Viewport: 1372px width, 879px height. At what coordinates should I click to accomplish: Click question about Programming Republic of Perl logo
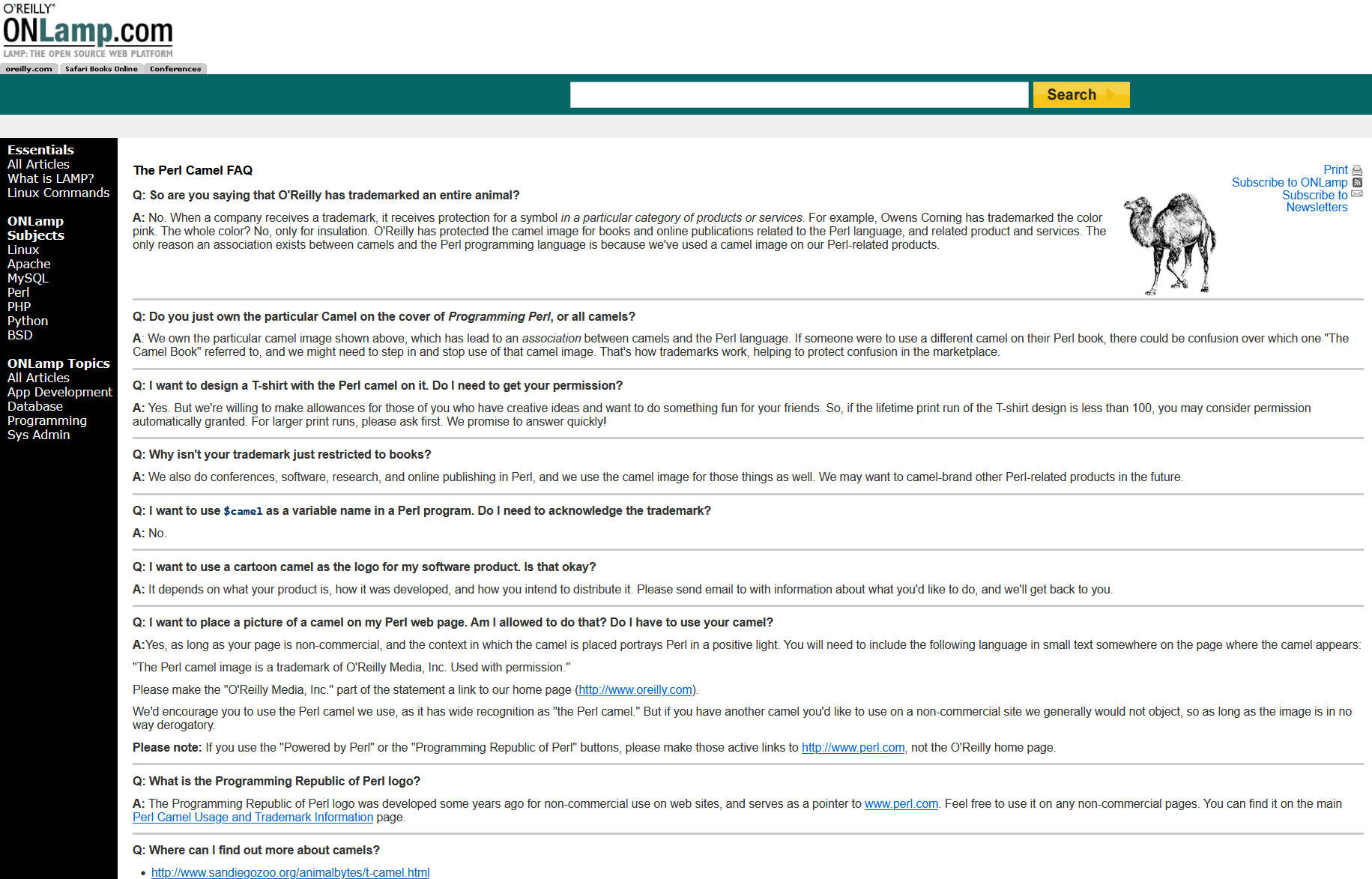(276, 781)
